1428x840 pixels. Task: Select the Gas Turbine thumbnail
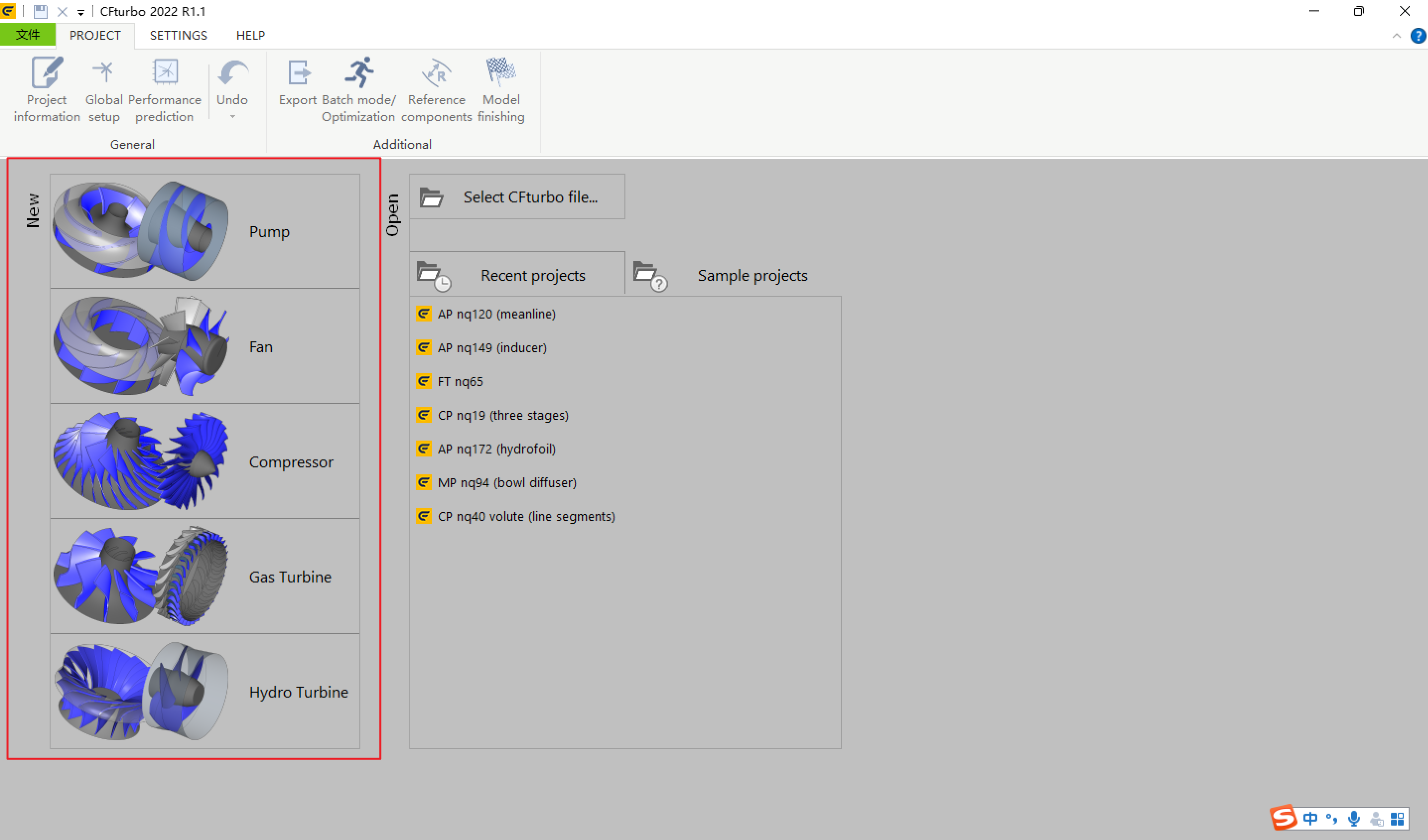pos(141,577)
